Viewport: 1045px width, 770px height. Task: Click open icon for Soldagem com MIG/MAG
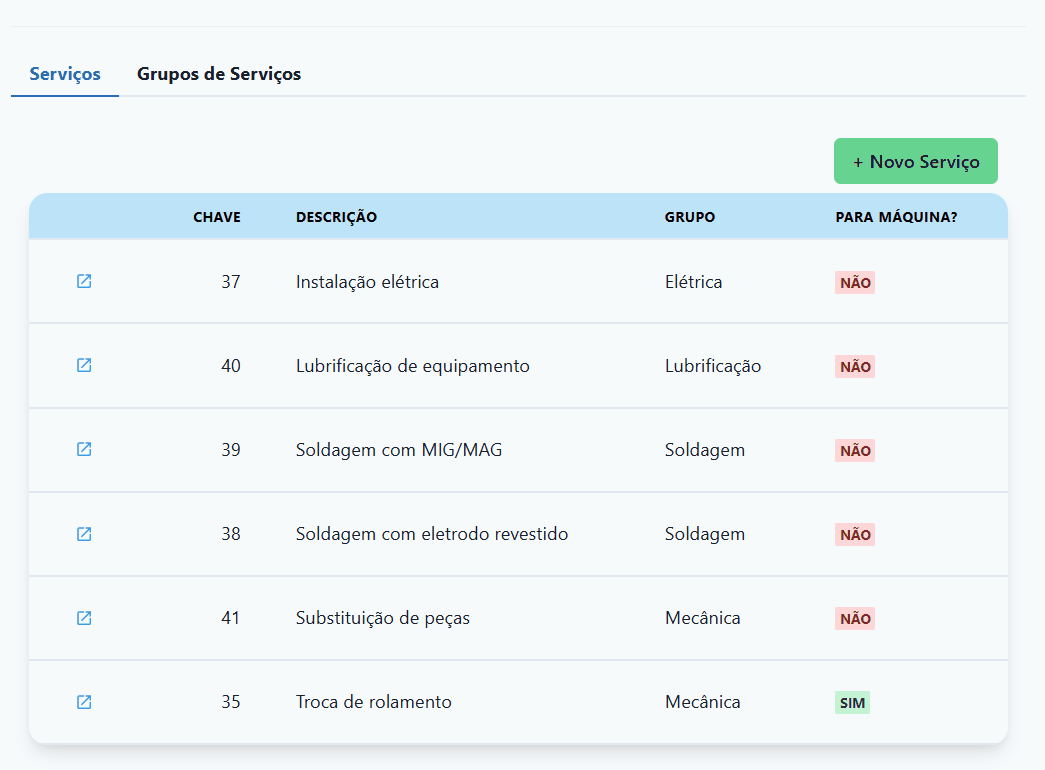(84, 450)
